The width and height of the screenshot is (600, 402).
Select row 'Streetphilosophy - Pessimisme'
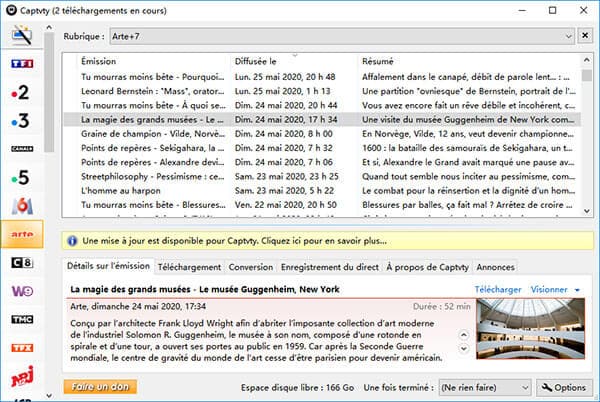(321, 176)
